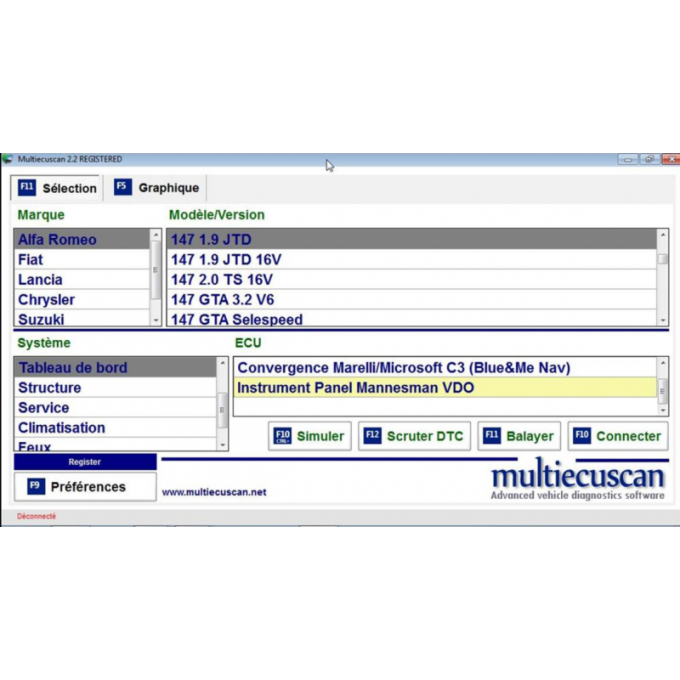Select Convergence Marelli/Microsoft C3 ECU

coord(445,367)
